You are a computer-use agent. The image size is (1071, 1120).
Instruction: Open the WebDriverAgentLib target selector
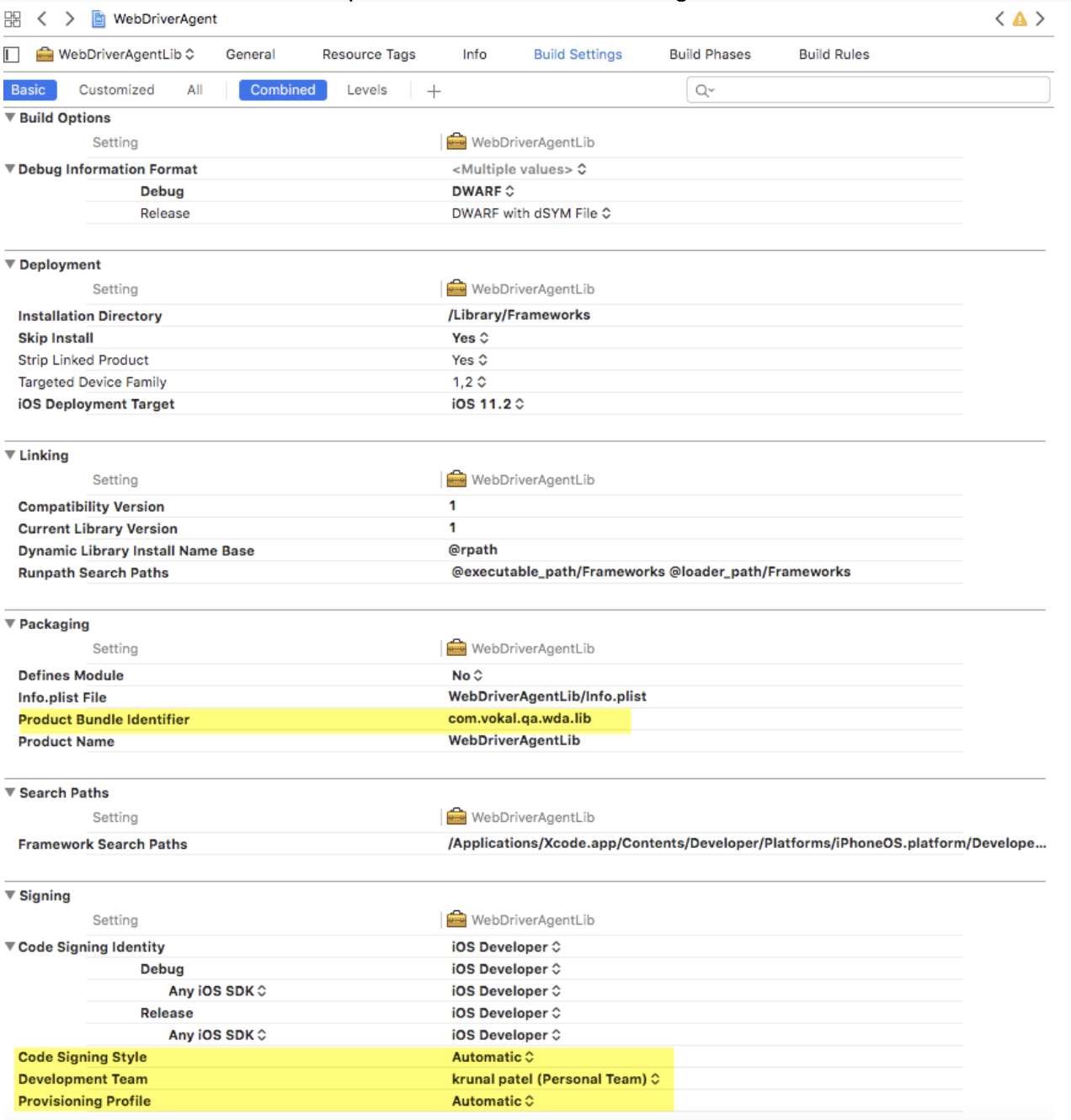point(126,55)
